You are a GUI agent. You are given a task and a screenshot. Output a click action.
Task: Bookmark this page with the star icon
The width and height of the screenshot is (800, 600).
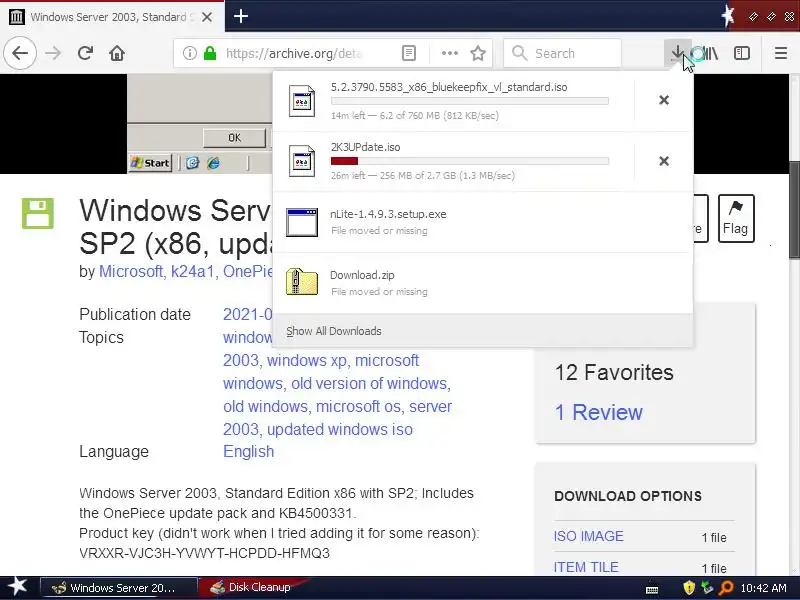pyautogui.click(x=478, y=53)
